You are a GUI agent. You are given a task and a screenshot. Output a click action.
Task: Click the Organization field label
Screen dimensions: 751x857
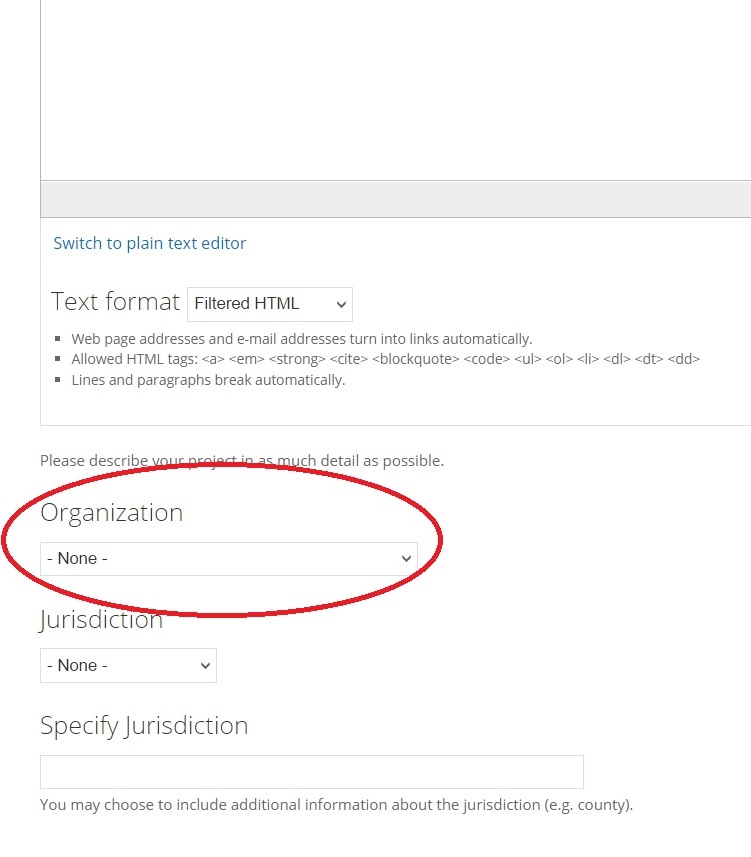pos(112,514)
